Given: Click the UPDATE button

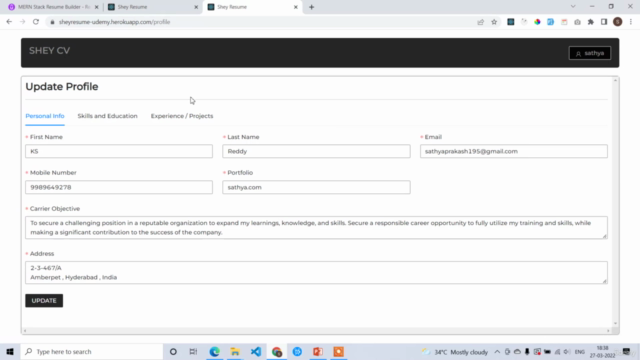Looking at the screenshot, I should (44, 300).
